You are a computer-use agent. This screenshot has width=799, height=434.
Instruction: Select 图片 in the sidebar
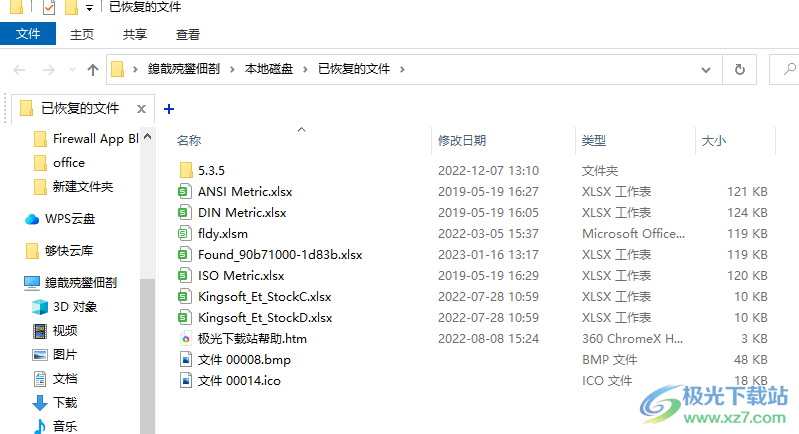[55, 355]
